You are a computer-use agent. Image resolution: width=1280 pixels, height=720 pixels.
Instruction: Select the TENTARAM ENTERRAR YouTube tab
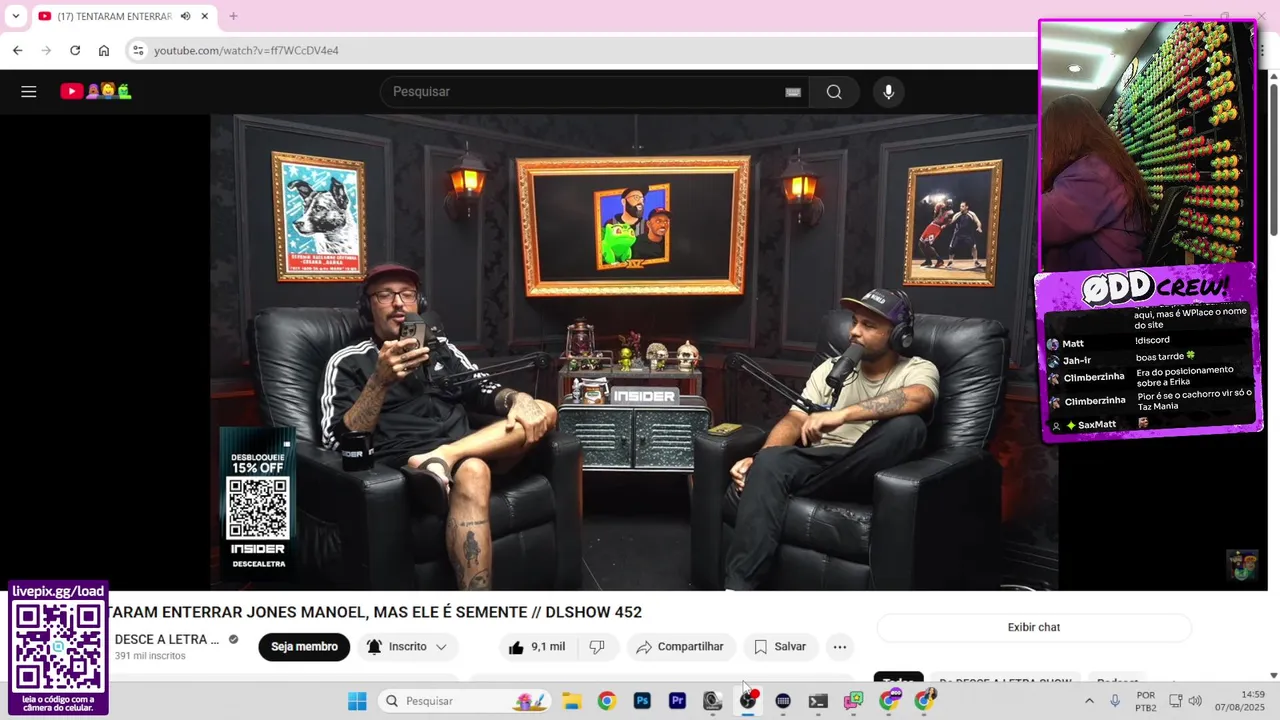coord(114,16)
